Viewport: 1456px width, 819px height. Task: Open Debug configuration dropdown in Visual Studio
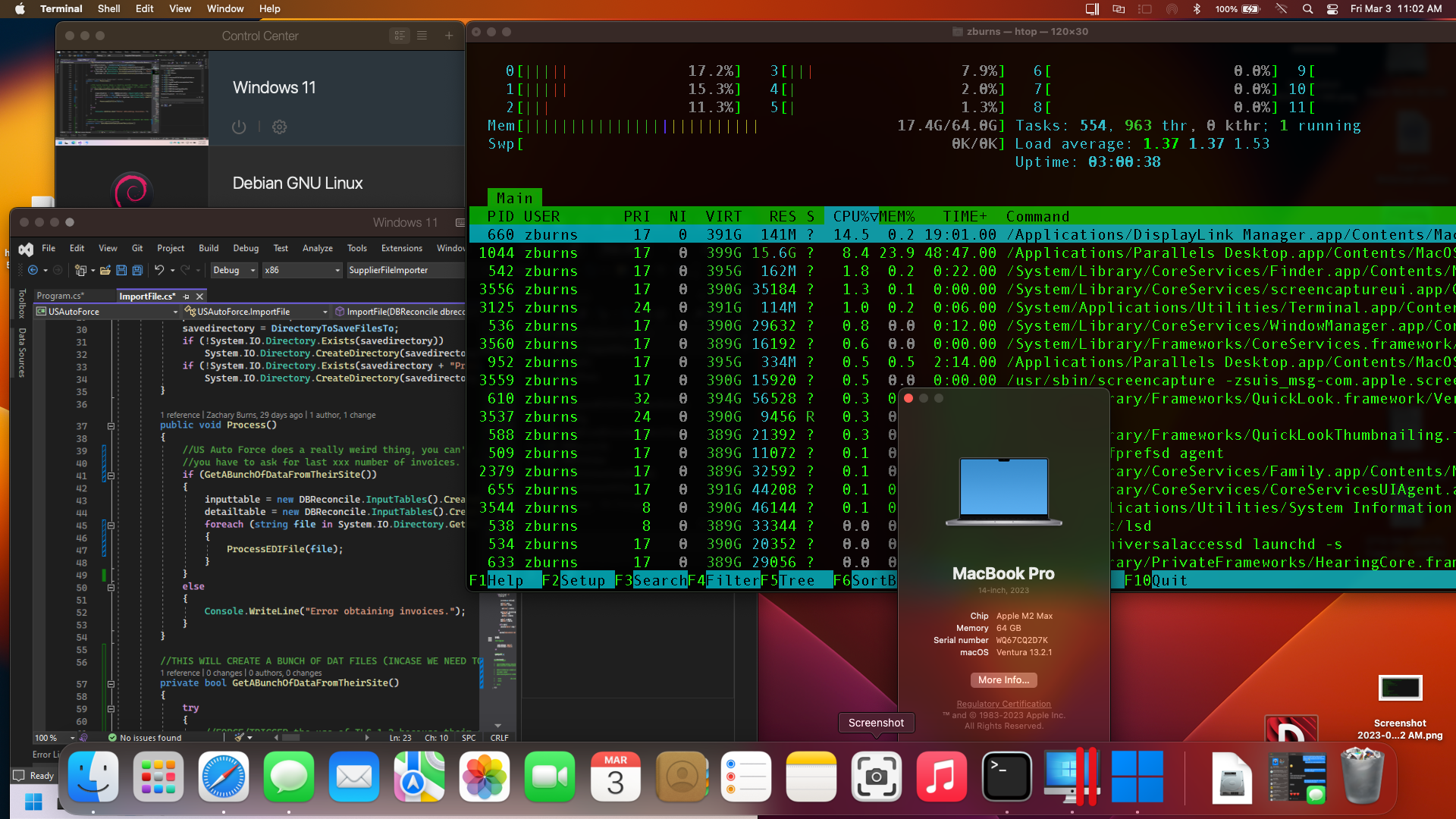click(x=234, y=270)
